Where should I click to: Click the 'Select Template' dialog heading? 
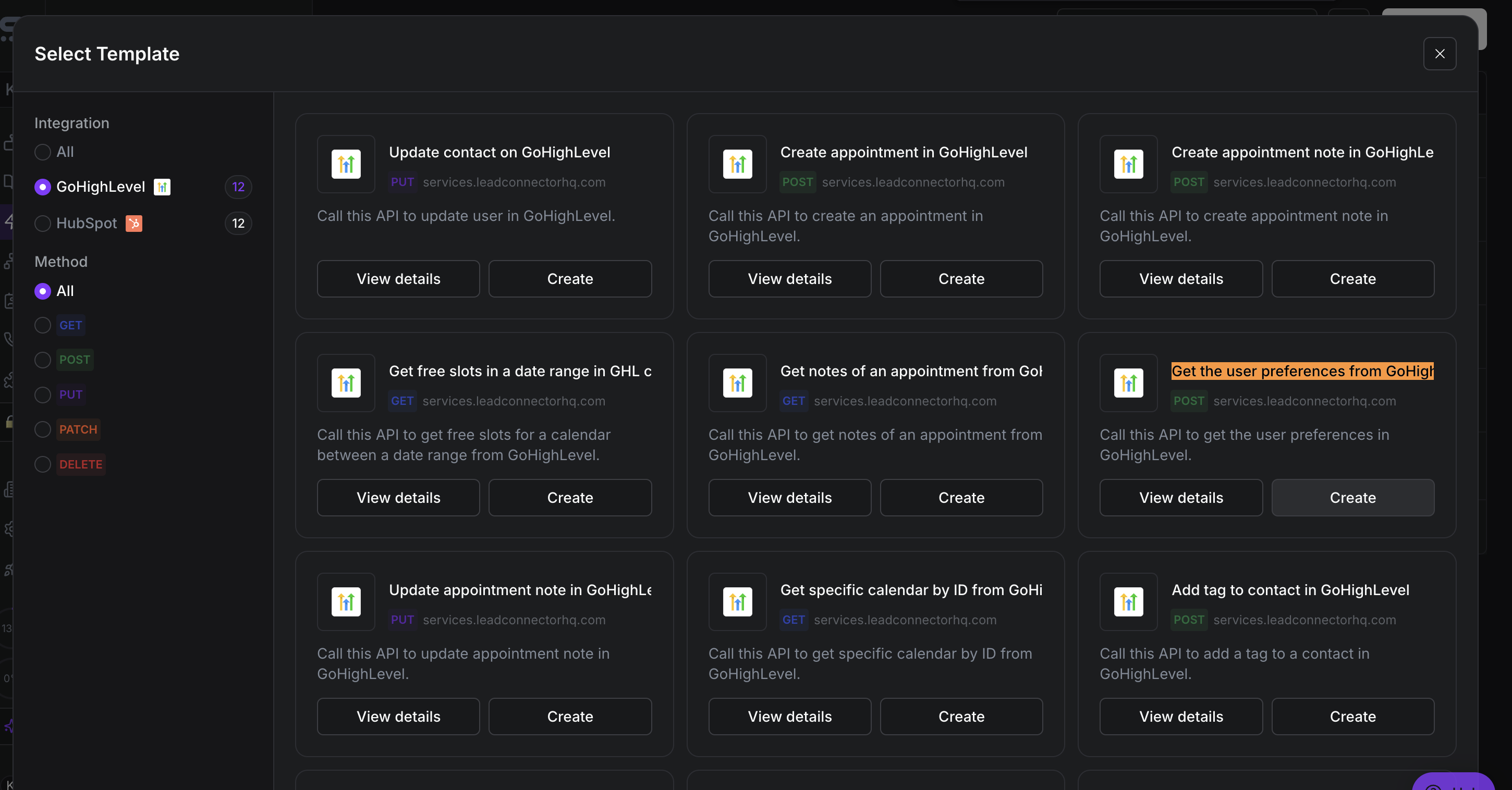(x=107, y=54)
